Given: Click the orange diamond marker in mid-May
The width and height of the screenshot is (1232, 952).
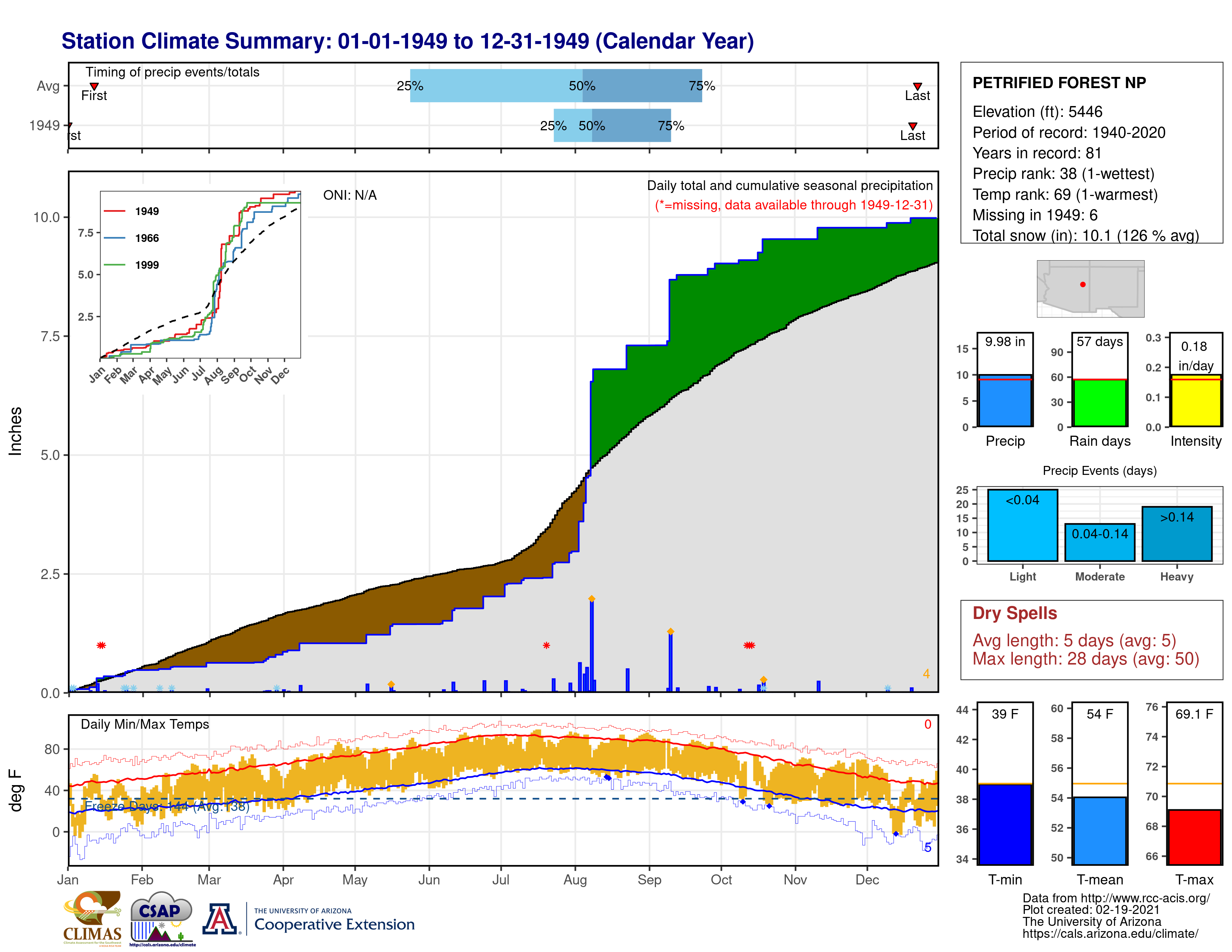Looking at the screenshot, I should [x=391, y=684].
